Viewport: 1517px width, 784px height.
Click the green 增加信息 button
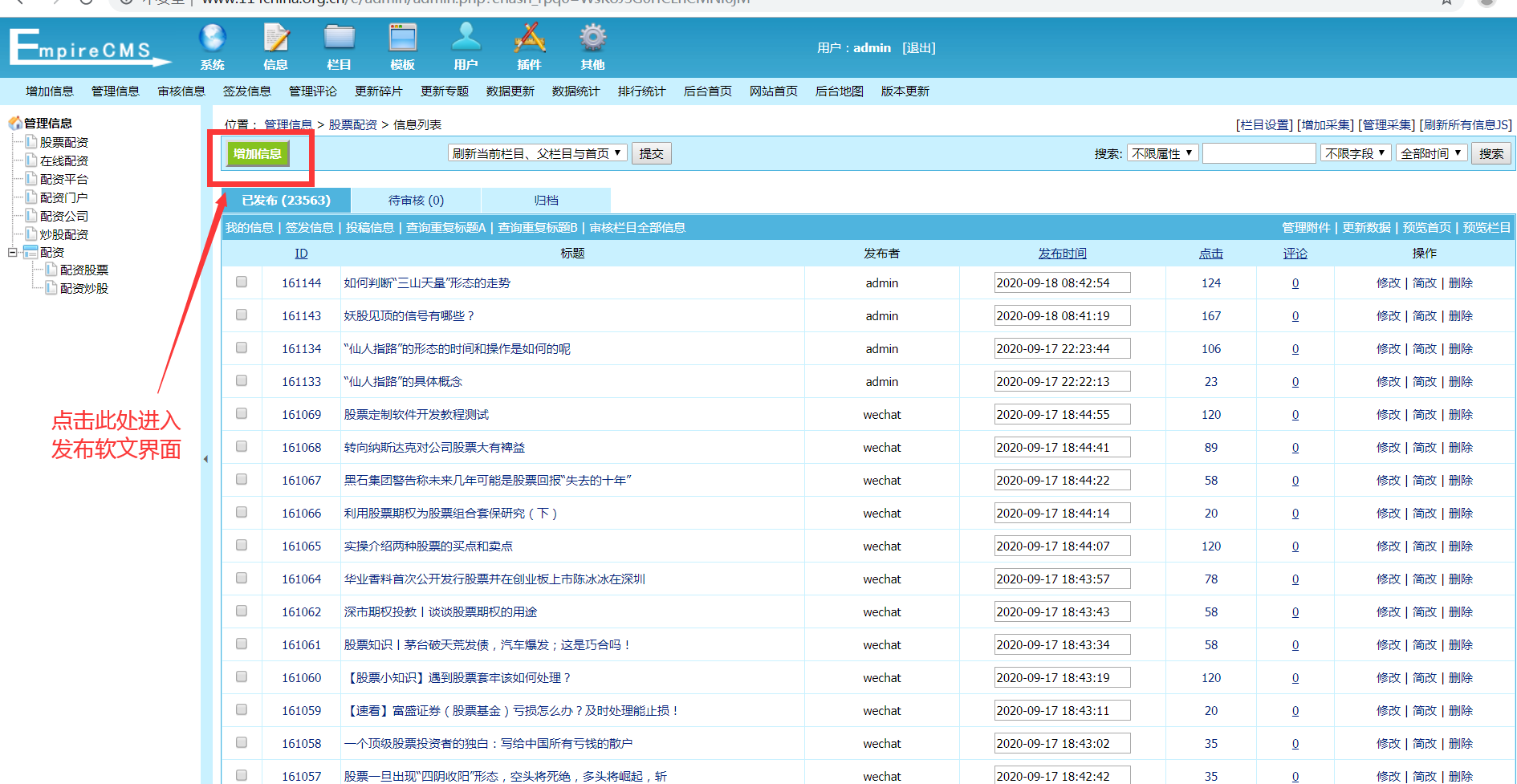click(258, 153)
